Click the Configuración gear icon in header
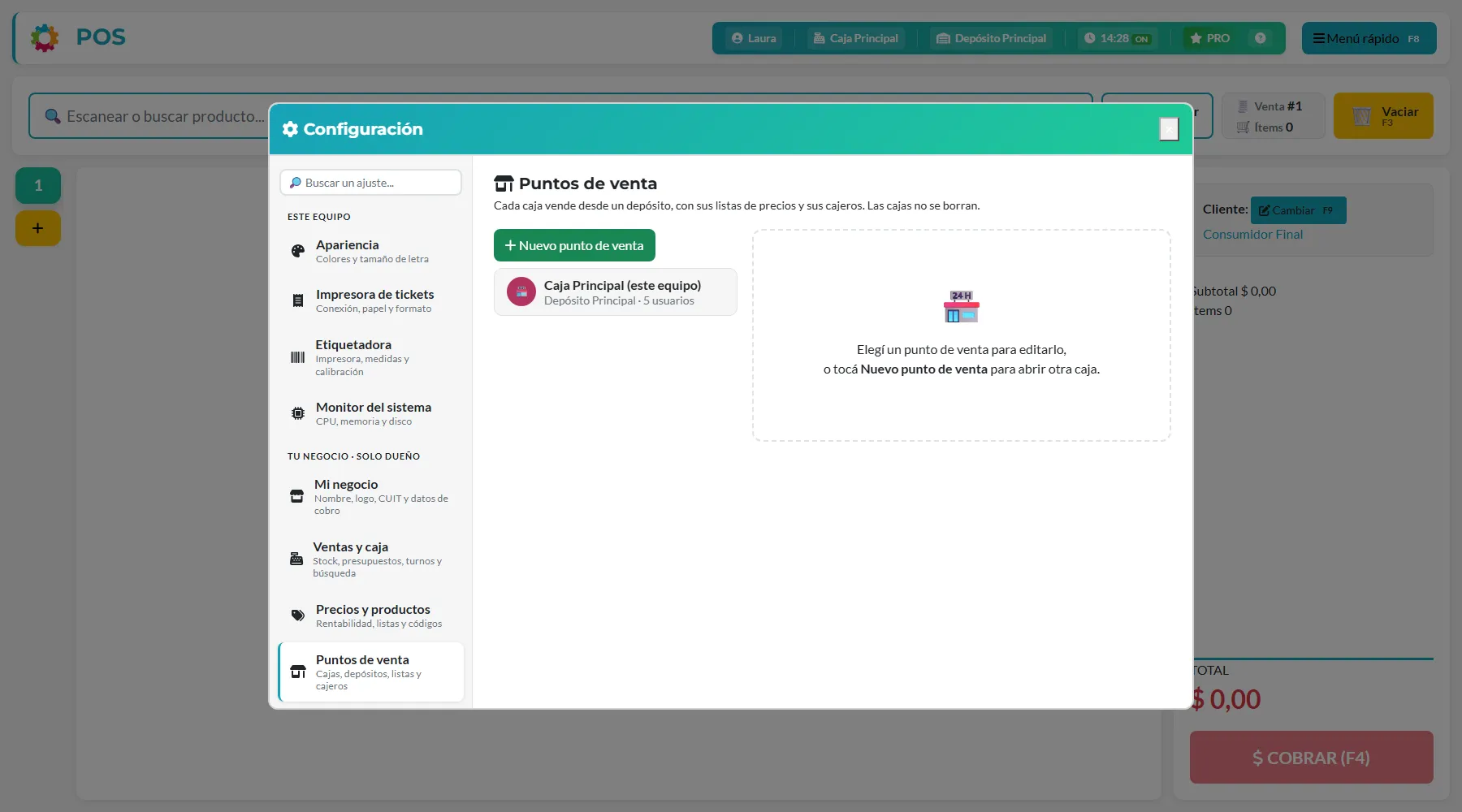Image resolution: width=1462 pixels, height=812 pixels. pyautogui.click(x=290, y=129)
